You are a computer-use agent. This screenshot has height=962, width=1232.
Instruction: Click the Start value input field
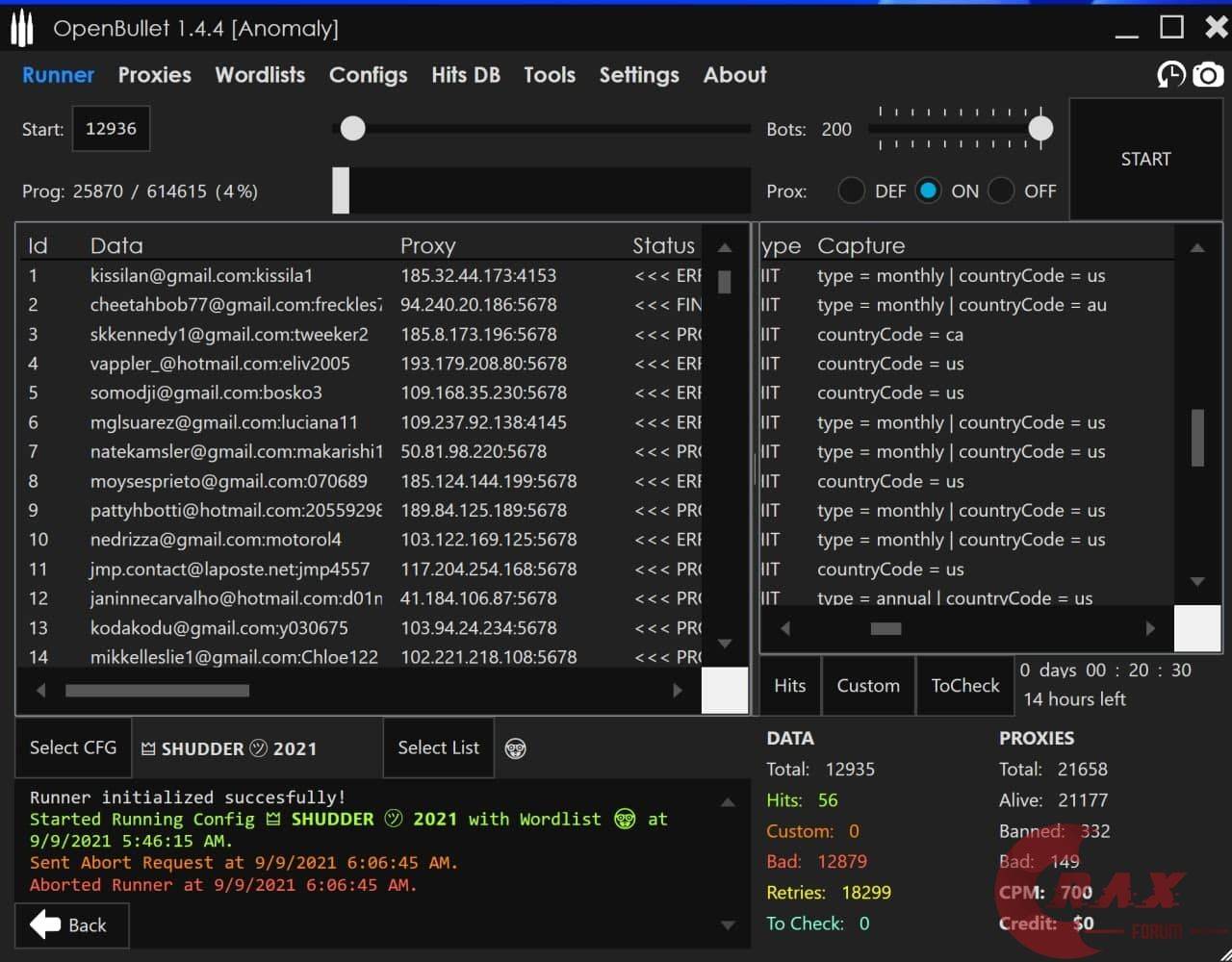tap(111, 129)
